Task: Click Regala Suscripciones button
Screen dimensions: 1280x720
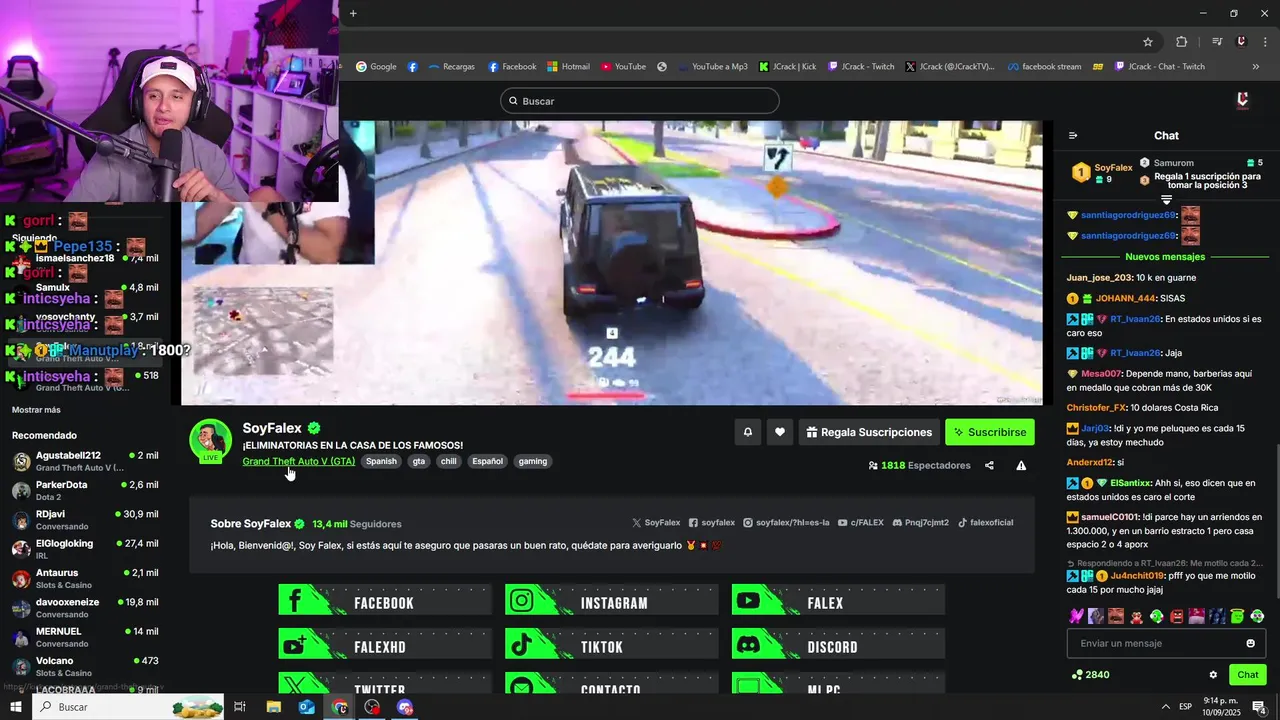Action: 868,432
